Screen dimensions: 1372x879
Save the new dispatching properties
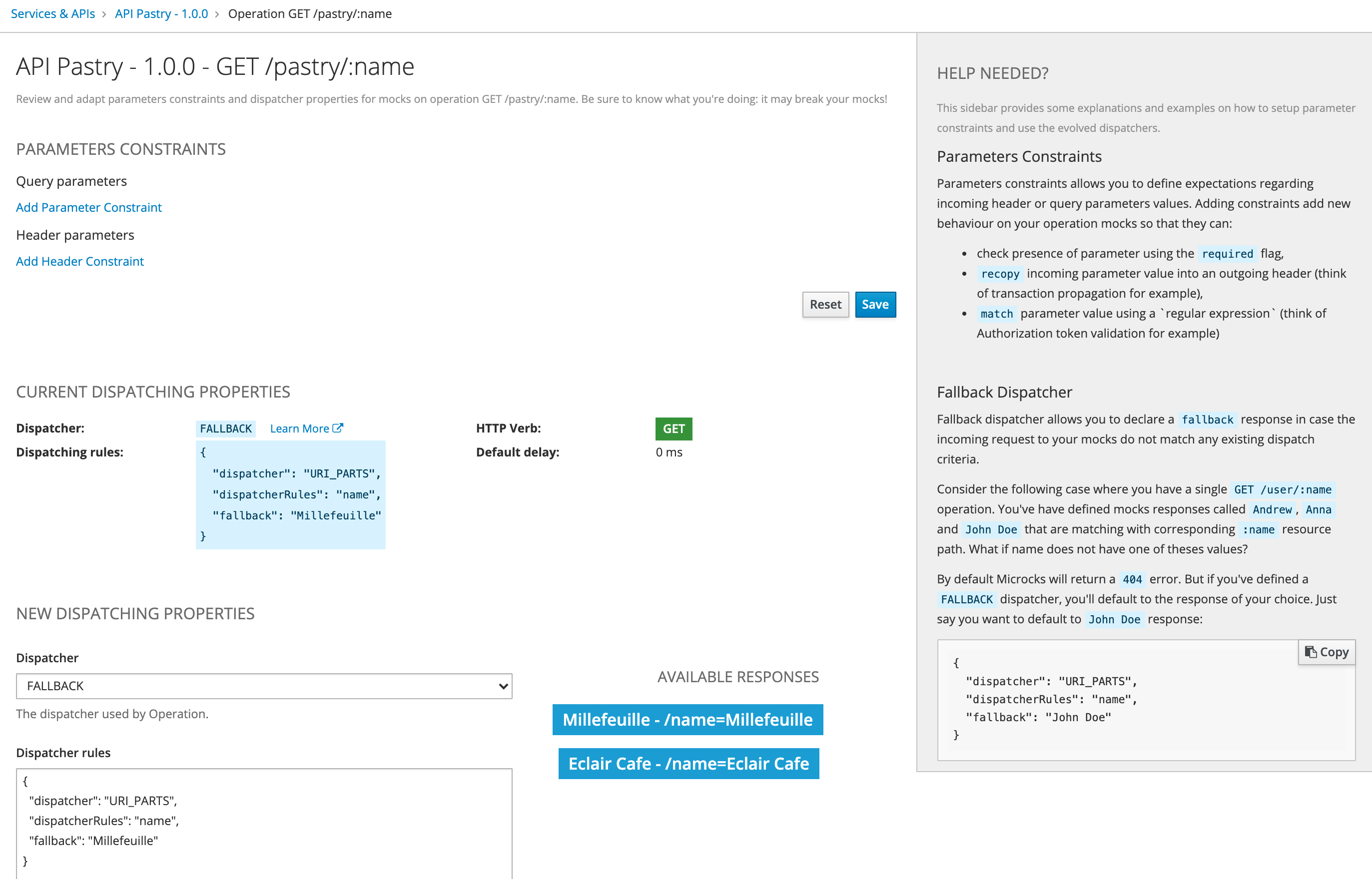click(x=875, y=304)
